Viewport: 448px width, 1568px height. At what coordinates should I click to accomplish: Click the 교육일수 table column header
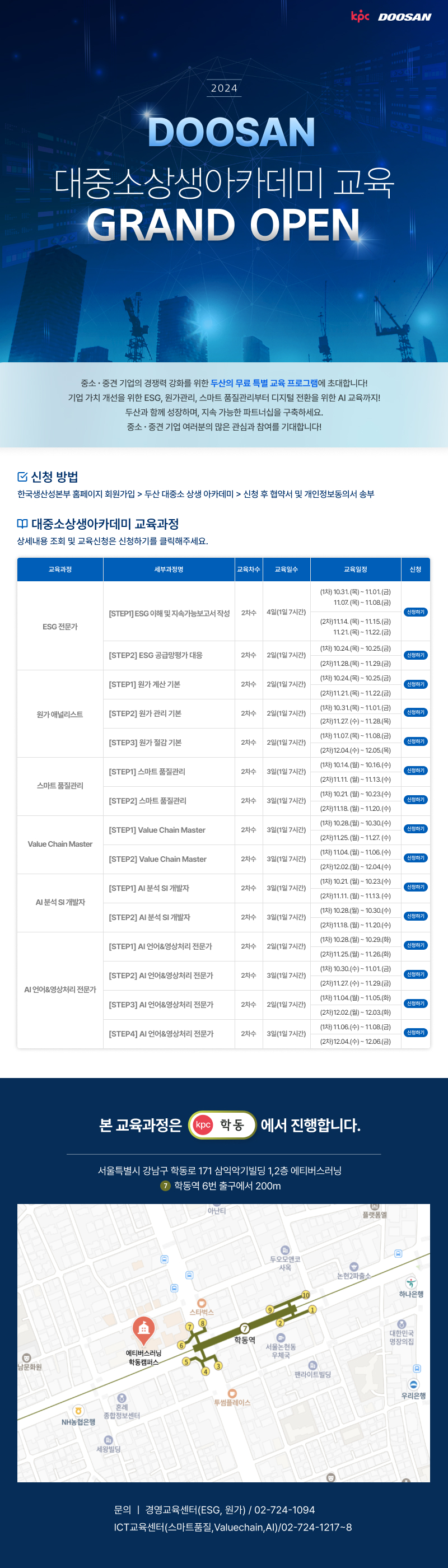click(287, 570)
